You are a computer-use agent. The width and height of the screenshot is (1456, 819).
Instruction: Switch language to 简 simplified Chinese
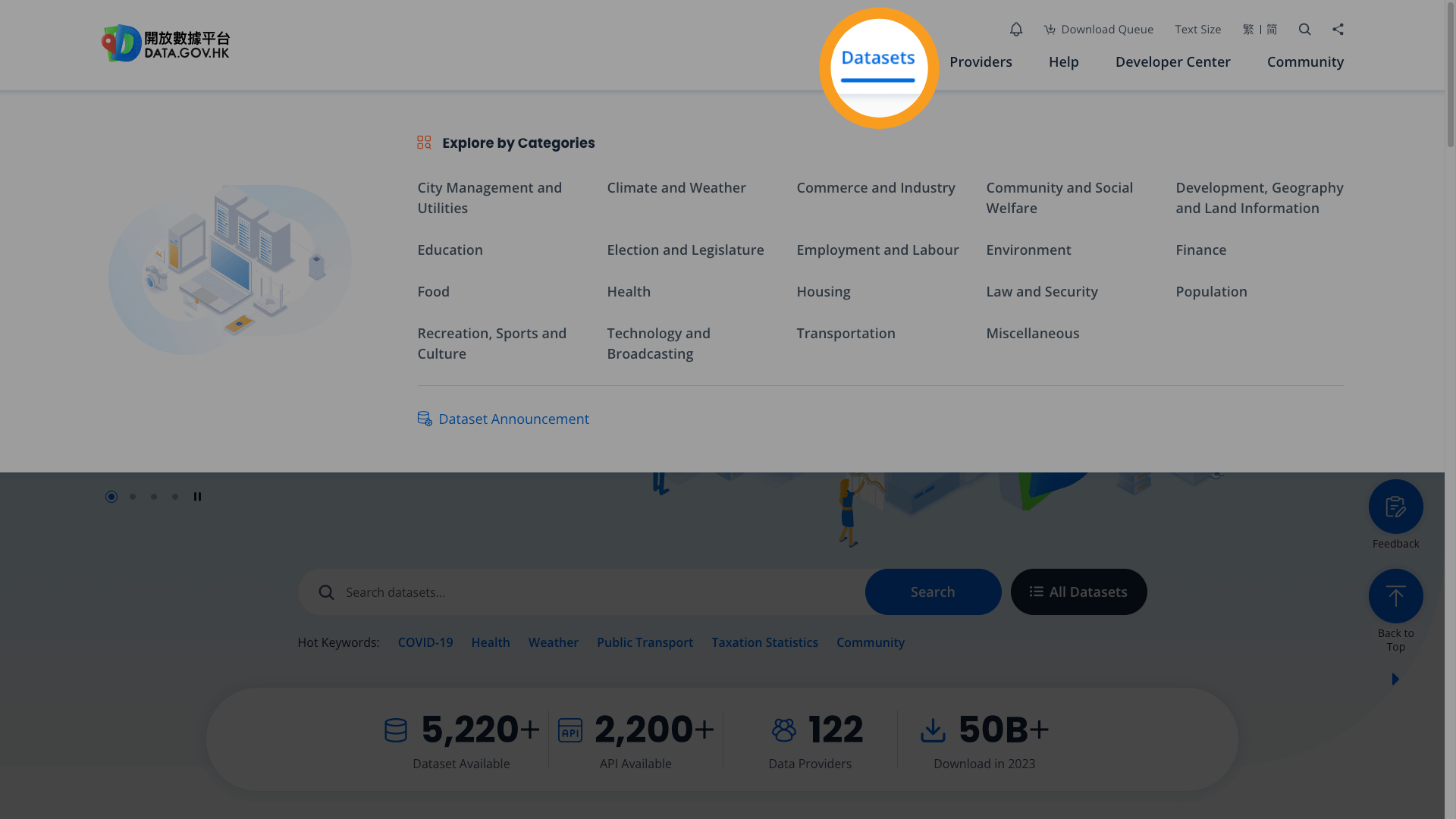point(1271,29)
